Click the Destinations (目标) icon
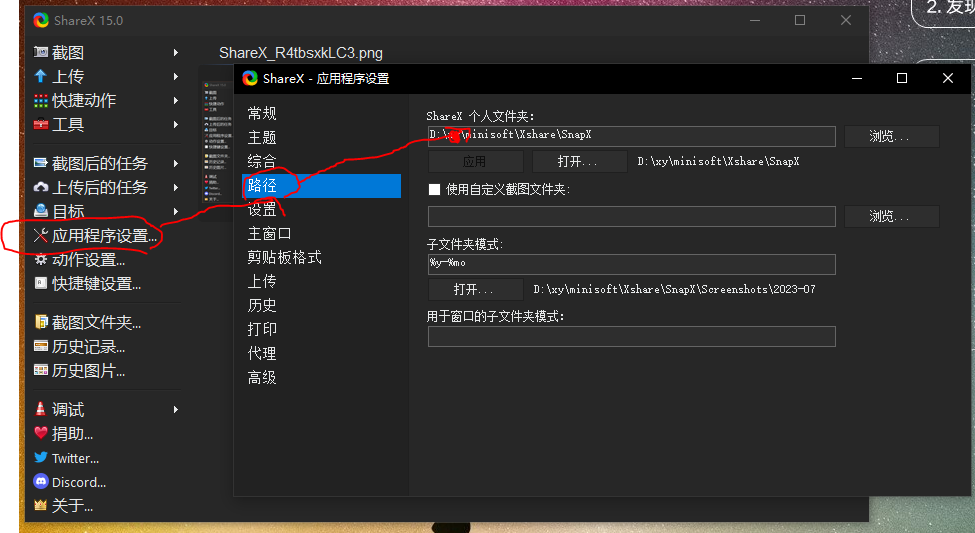The height and width of the screenshot is (533, 975). pyautogui.click(x=40, y=211)
